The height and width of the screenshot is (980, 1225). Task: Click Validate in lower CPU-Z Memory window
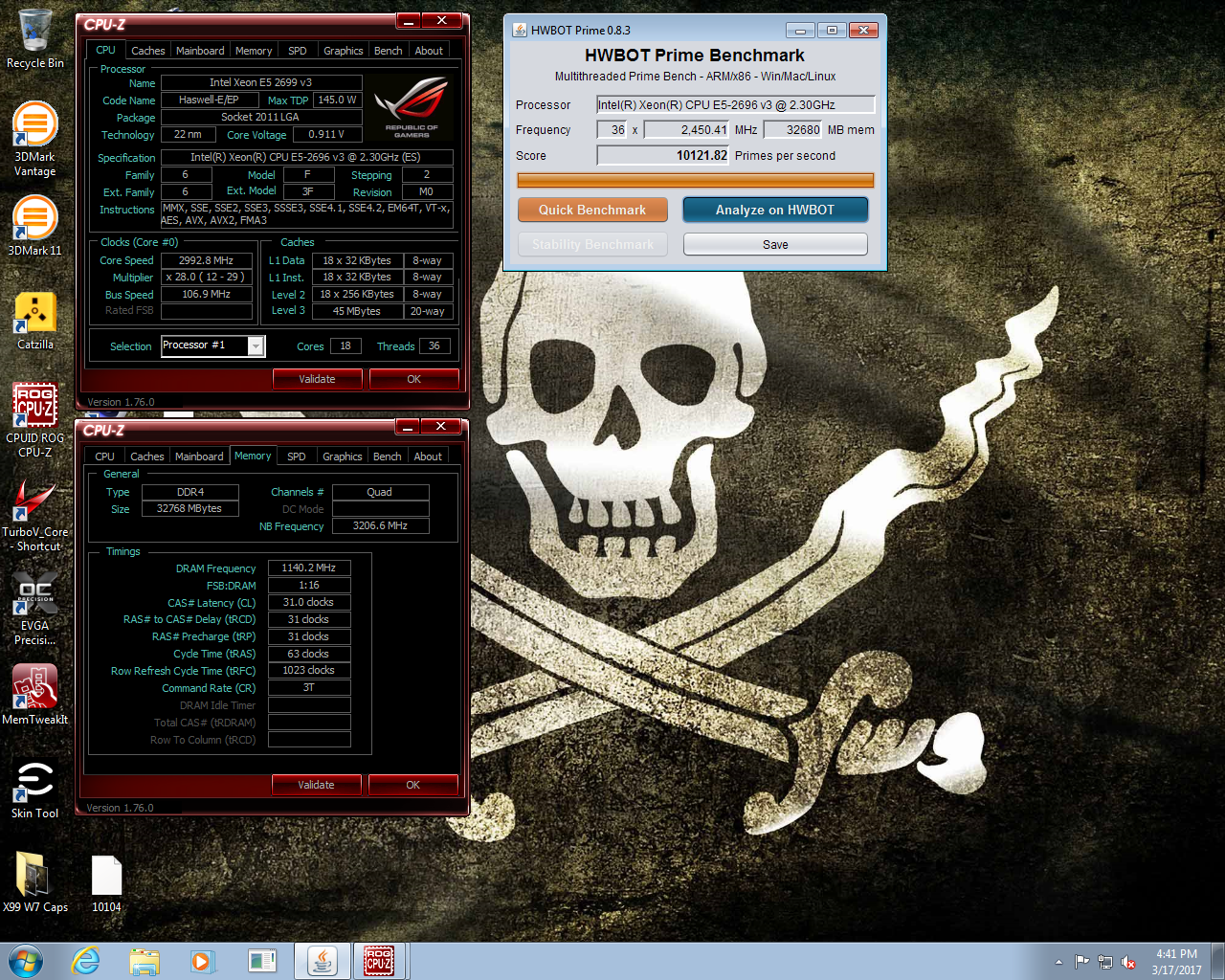(x=317, y=785)
